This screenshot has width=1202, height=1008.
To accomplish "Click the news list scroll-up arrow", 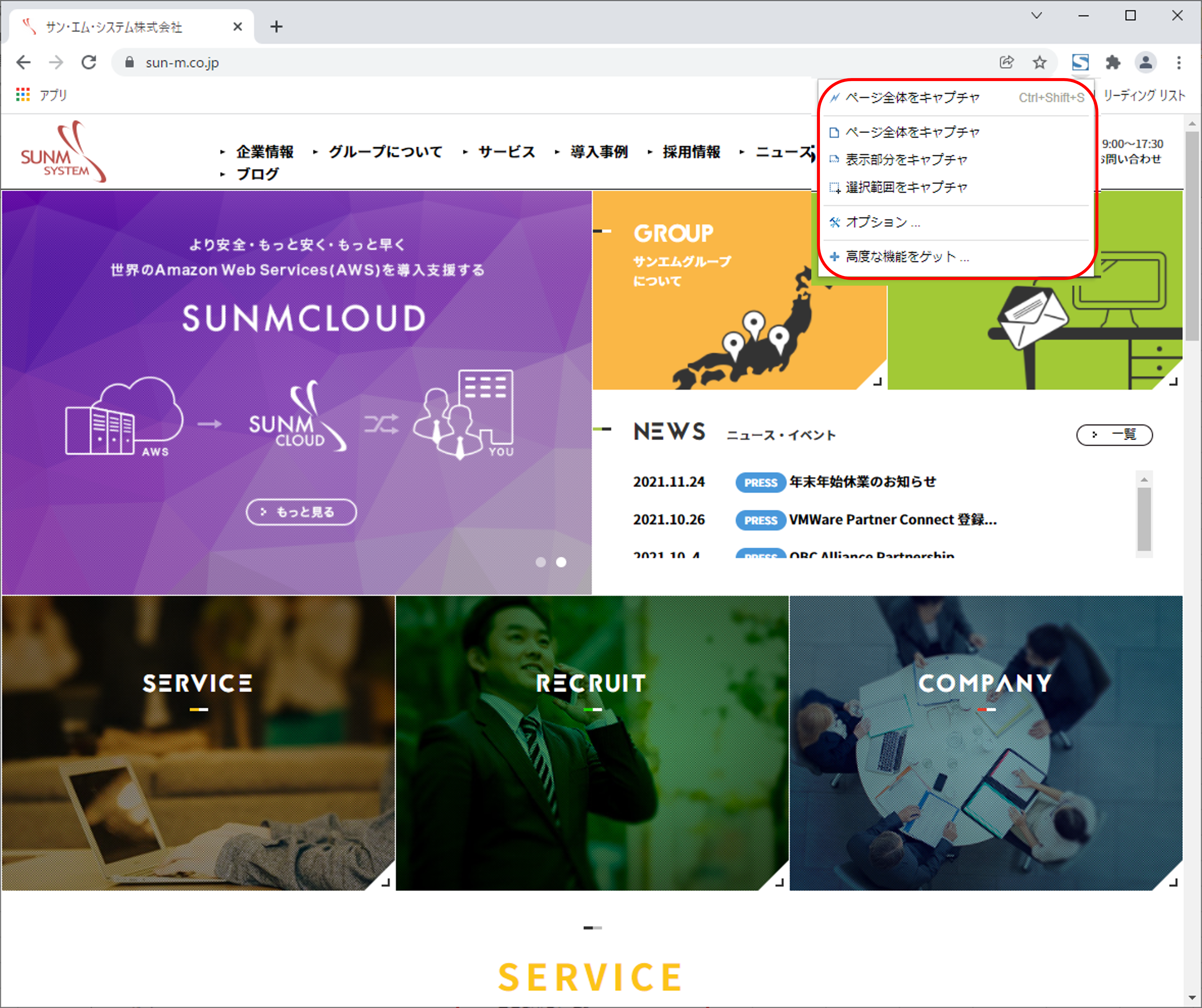I will (1144, 479).
